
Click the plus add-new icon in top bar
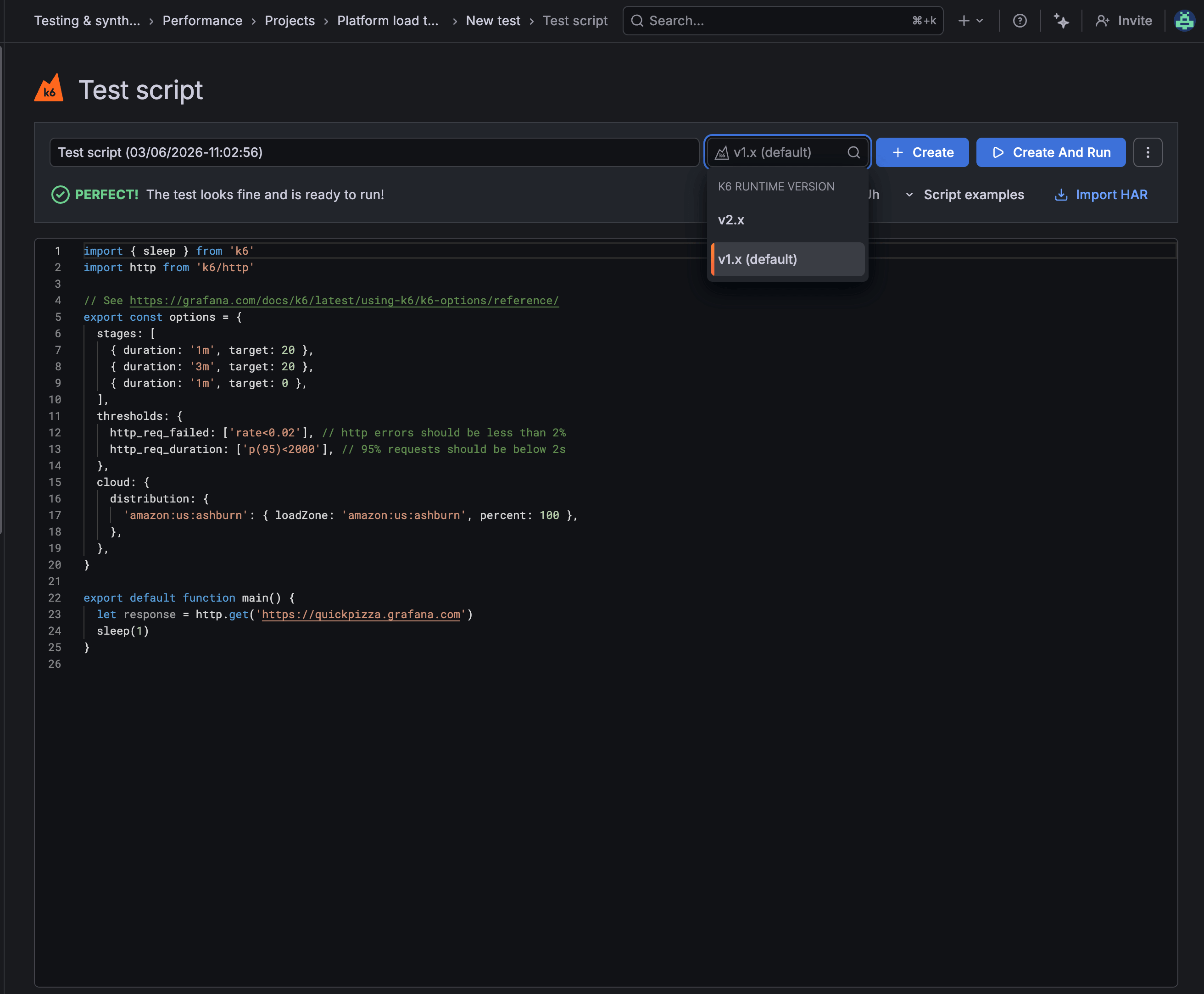(964, 21)
